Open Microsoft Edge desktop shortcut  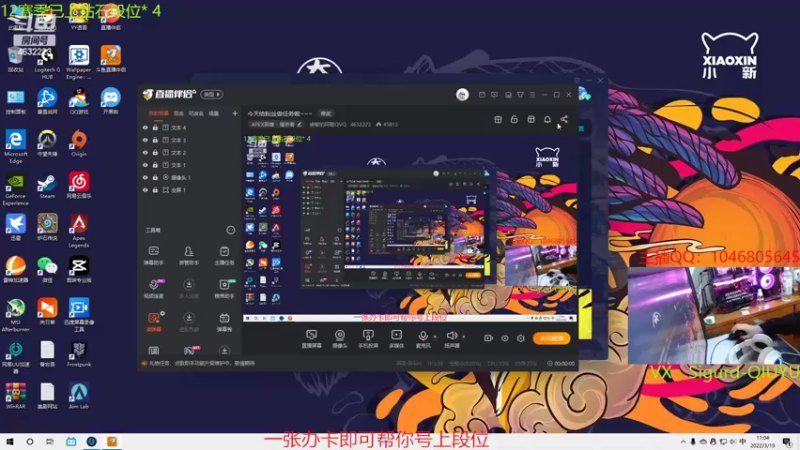(x=15, y=146)
